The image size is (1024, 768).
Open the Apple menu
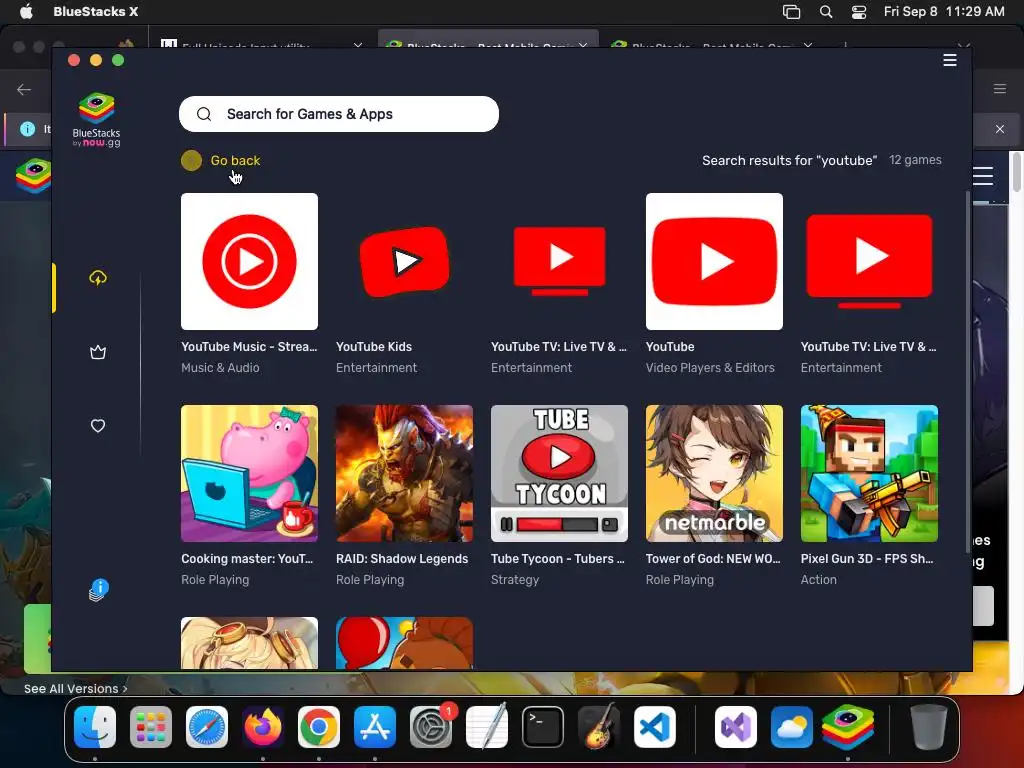point(26,11)
